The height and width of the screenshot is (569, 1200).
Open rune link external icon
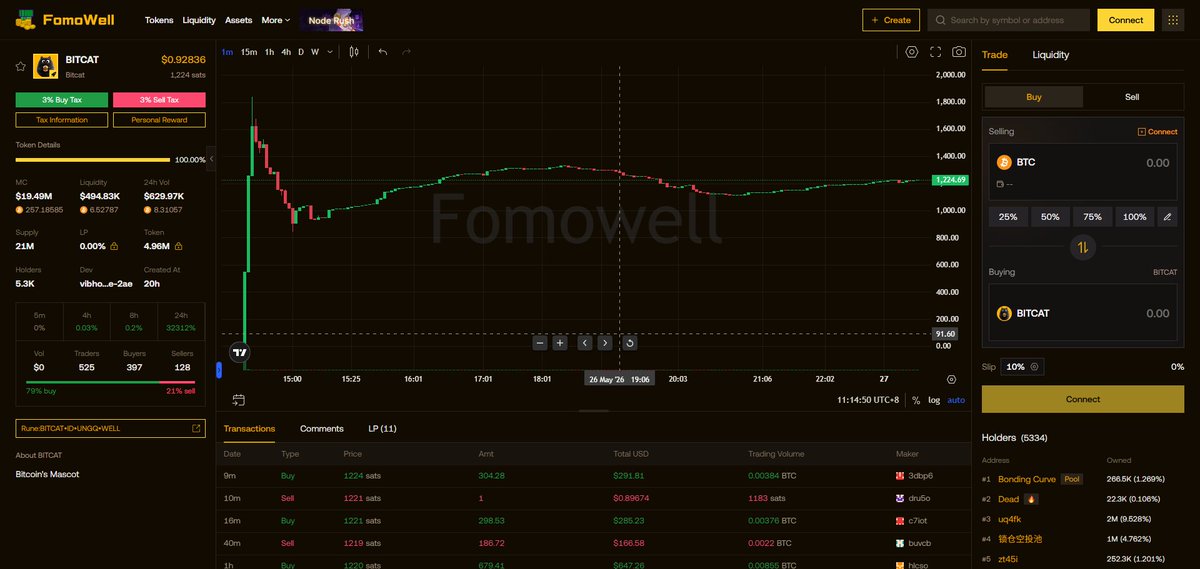click(196, 428)
